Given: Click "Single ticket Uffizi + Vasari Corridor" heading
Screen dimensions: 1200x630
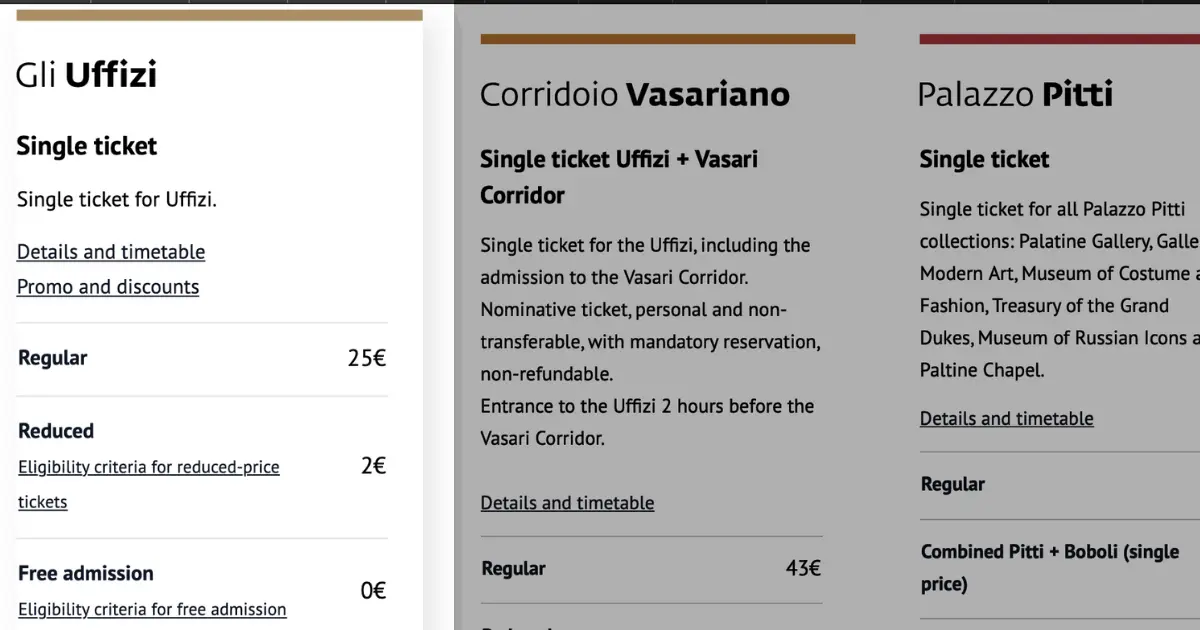Looking at the screenshot, I should click(619, 177).
